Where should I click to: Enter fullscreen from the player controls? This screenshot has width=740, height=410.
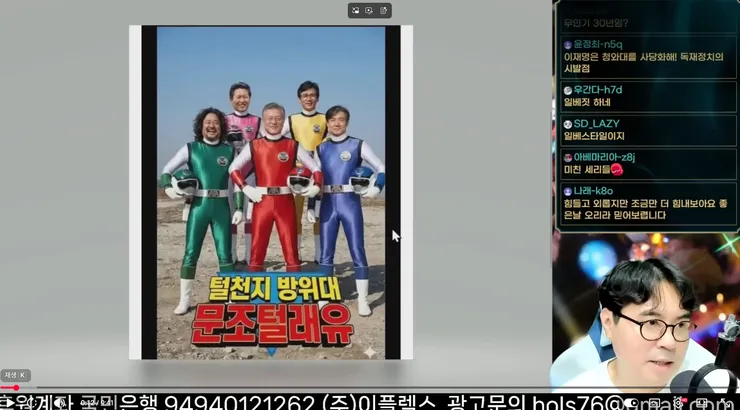(x=727, y=403)
